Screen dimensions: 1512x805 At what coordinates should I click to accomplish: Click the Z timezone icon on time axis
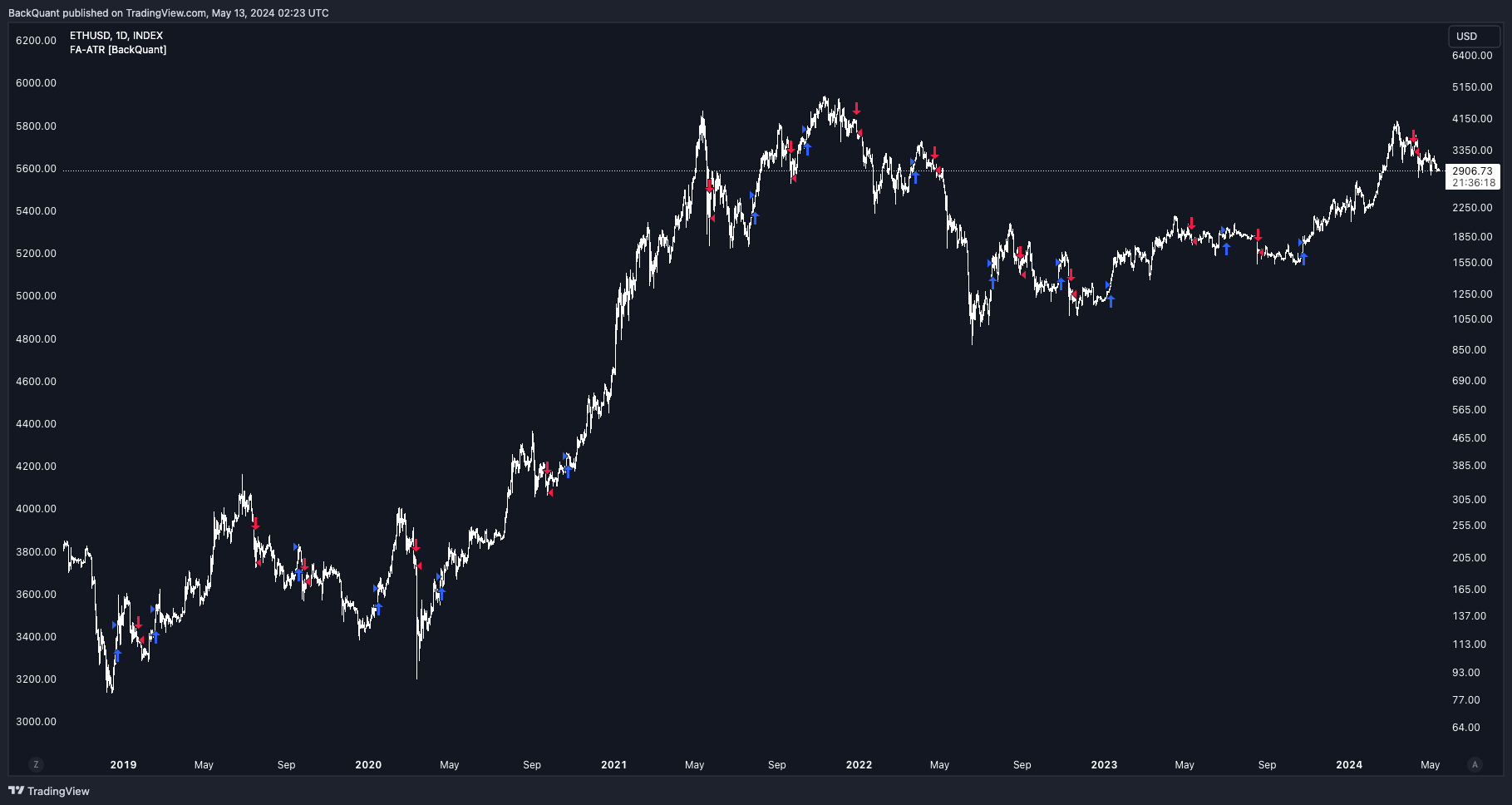(x=35, y=764)
